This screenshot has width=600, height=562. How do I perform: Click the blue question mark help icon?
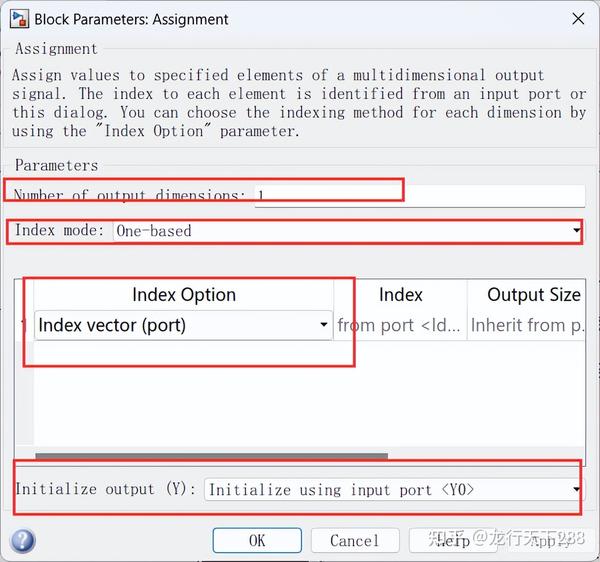tap(22, 541)
